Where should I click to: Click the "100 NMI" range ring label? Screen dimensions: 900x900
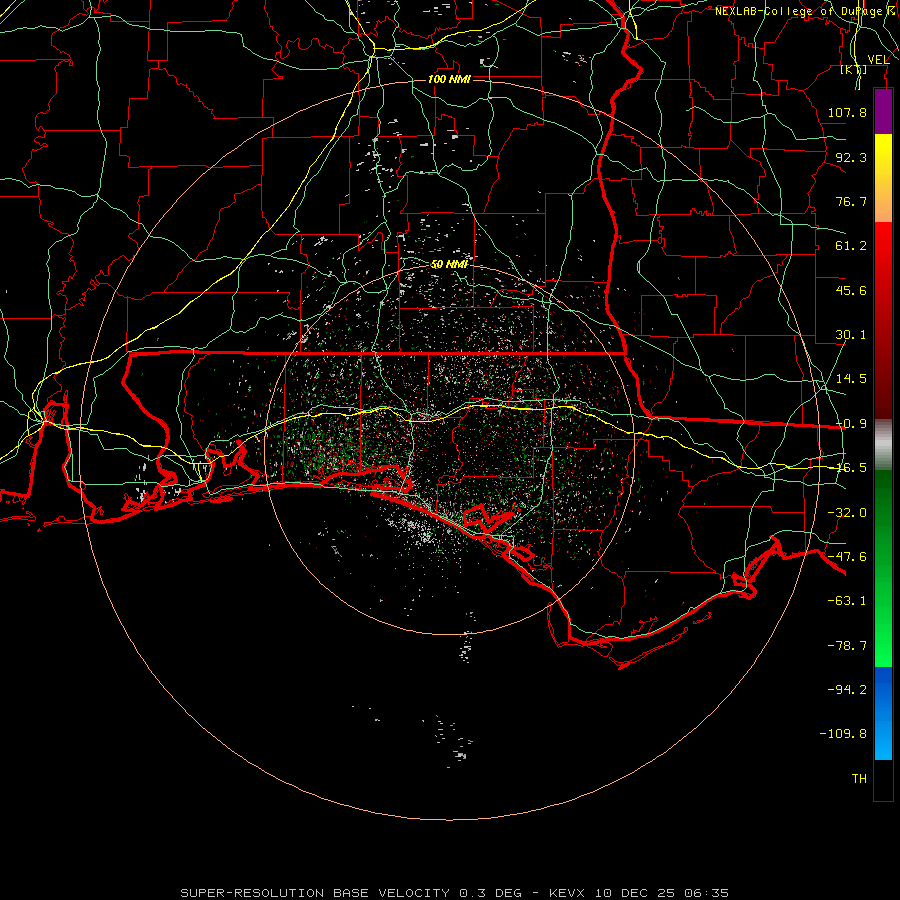[449, 79]
